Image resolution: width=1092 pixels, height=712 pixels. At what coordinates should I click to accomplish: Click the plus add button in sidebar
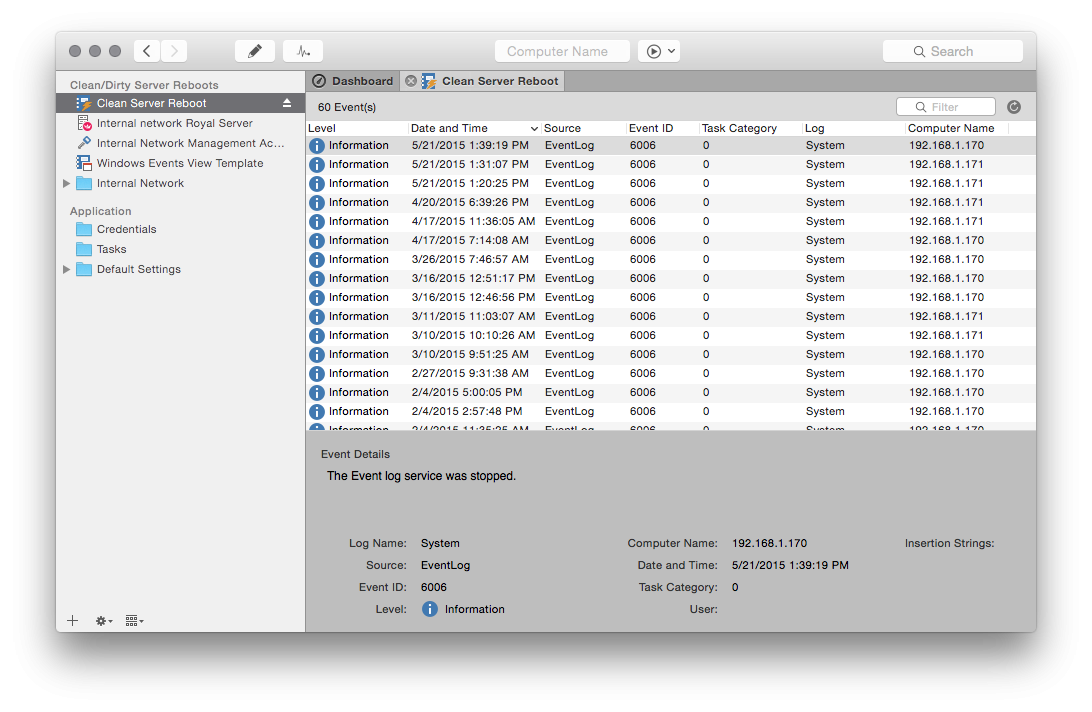(x=72, y=621)
